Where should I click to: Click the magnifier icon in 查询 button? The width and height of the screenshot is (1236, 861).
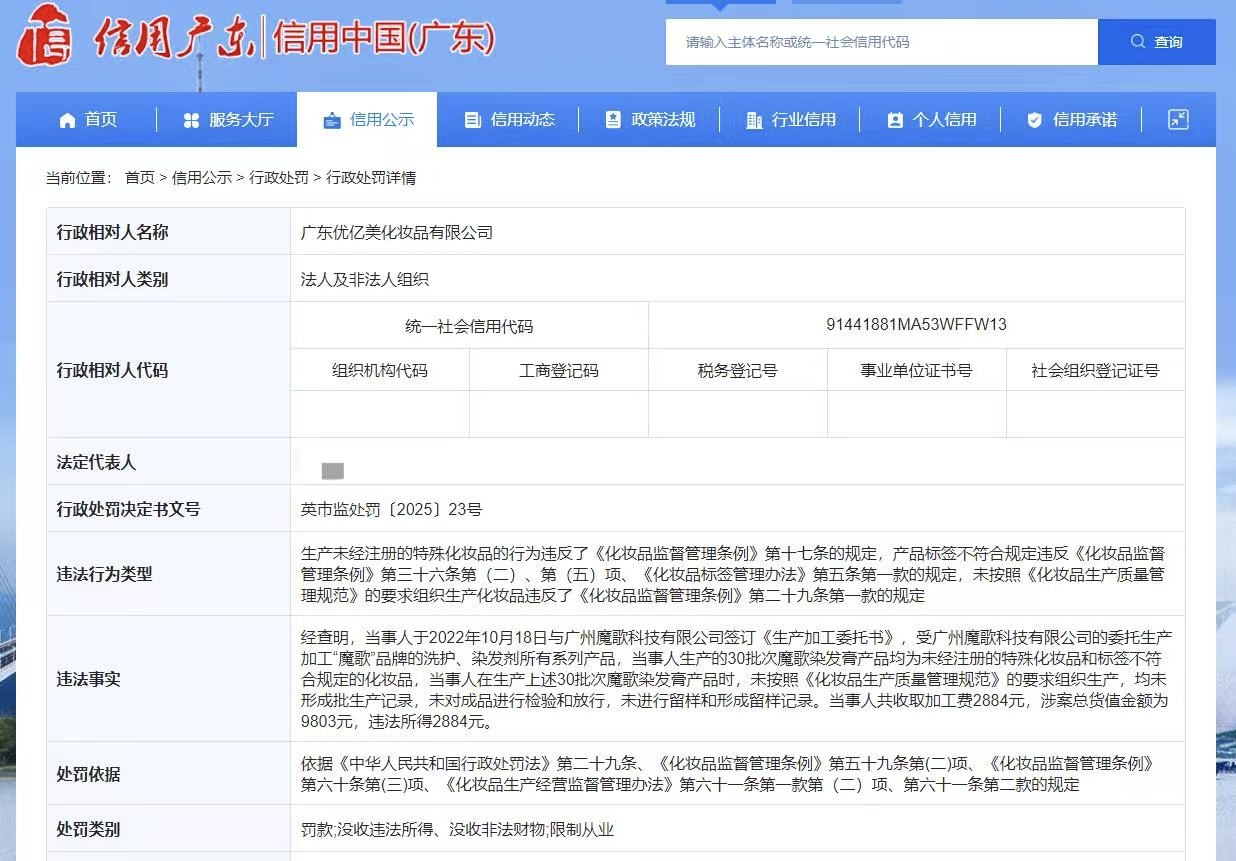click(x=1138, y=42)
